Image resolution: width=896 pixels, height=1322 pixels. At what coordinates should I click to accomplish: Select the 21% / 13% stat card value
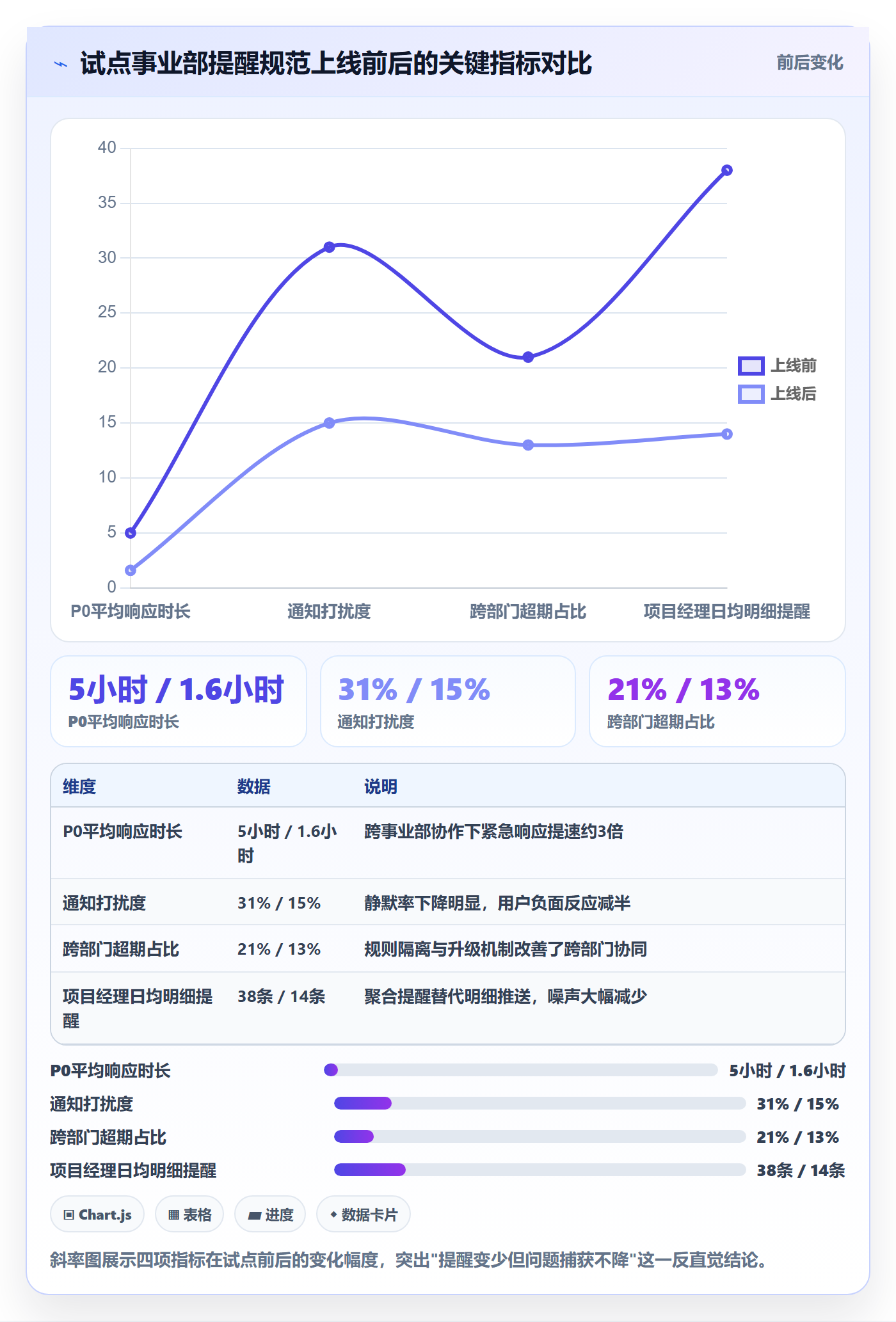(684, 690)
